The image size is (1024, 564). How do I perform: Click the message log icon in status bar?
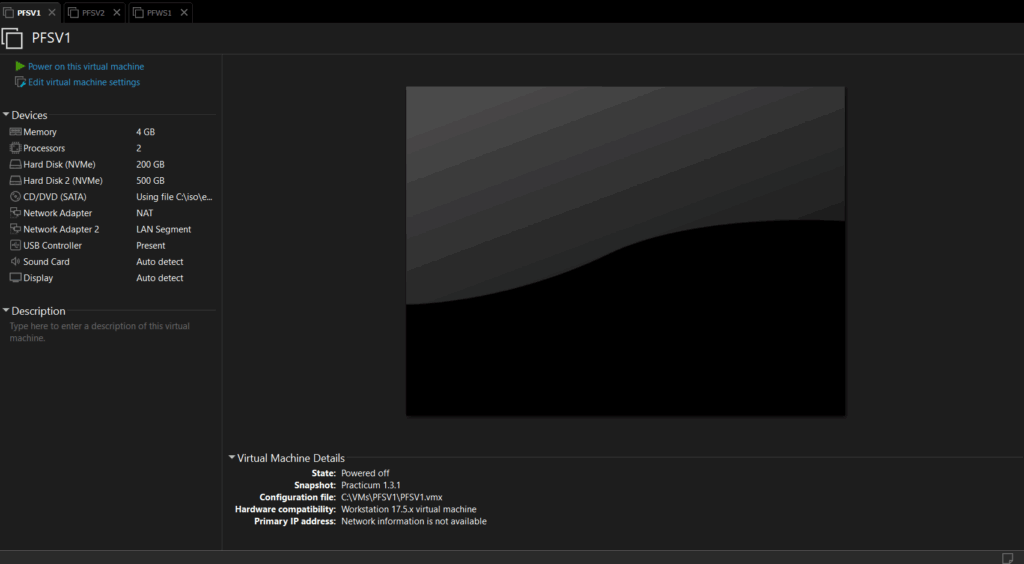(1007, 557)
